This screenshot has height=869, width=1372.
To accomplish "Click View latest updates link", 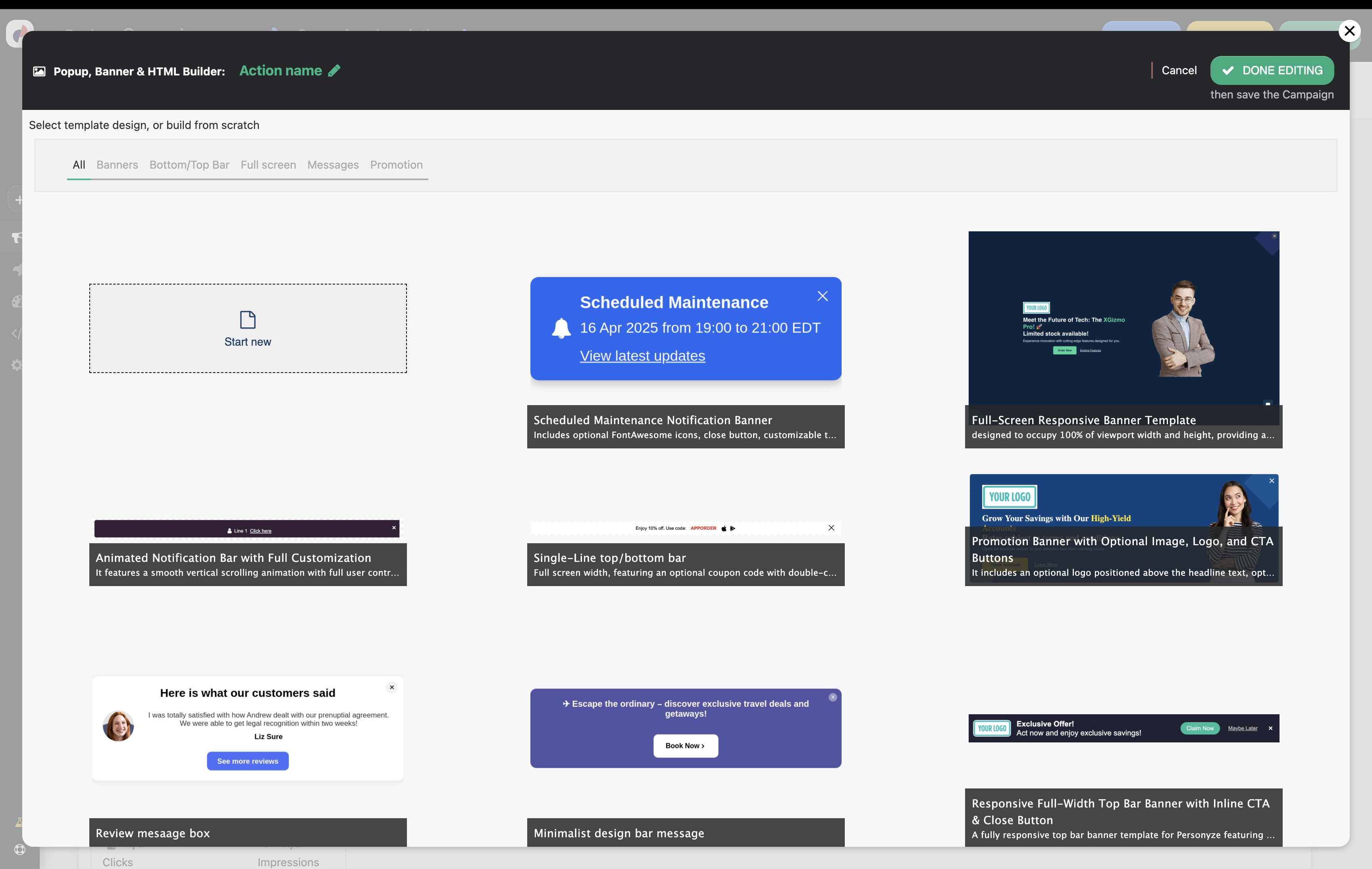I will point(642,356).
